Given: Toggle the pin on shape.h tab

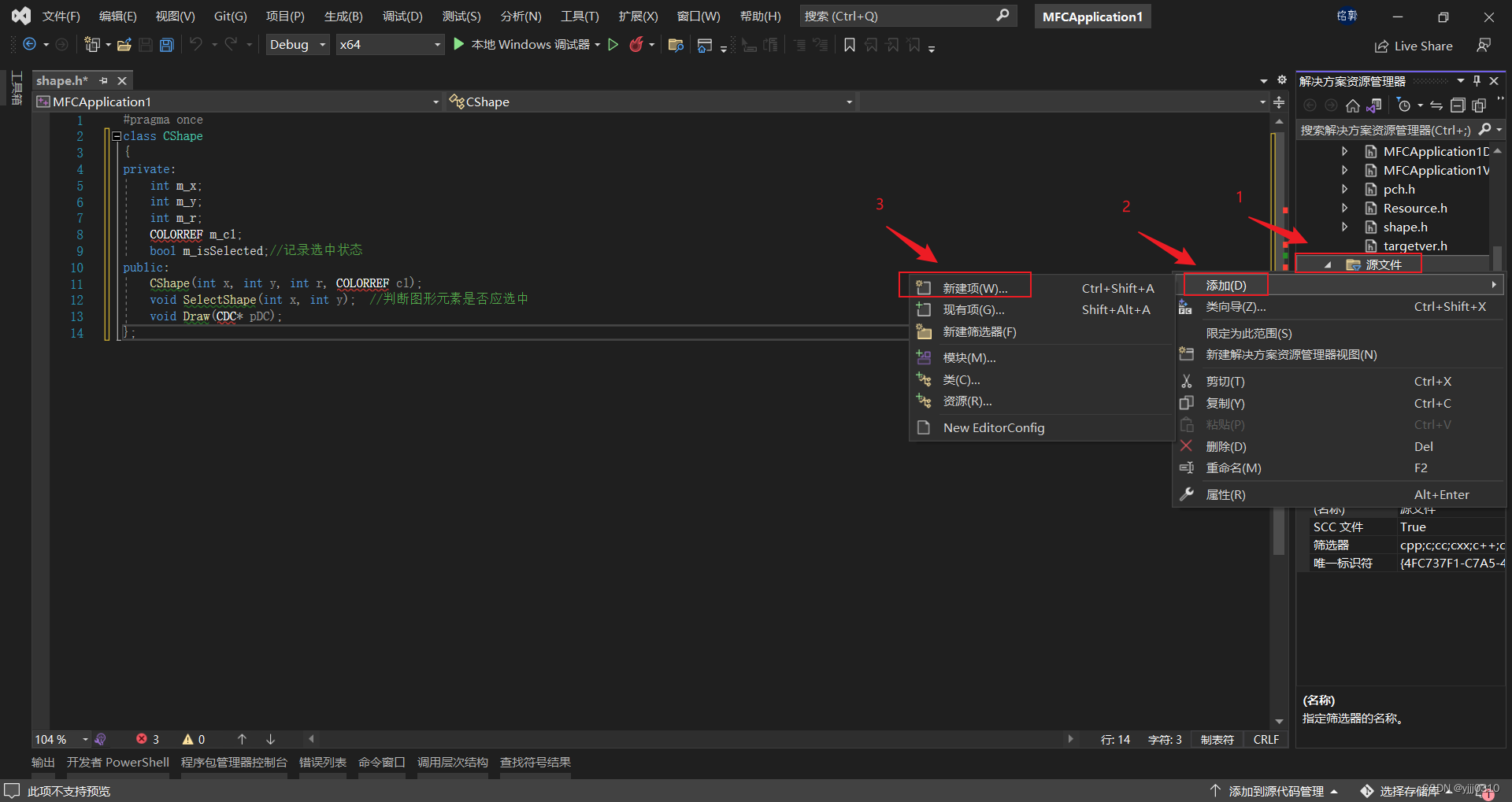Looking at the screenshot, I should pyautogui.click(x=103, y=80).
